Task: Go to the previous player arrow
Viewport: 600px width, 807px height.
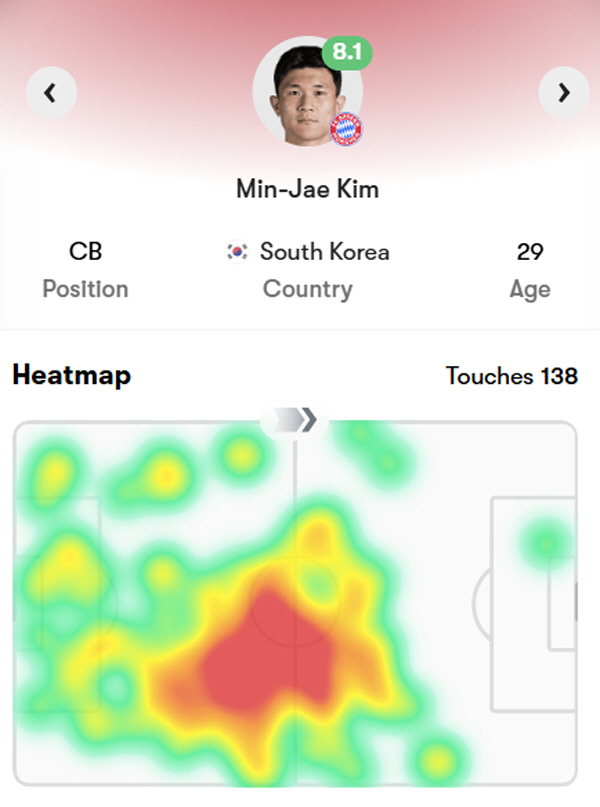Action: (50, 93)
